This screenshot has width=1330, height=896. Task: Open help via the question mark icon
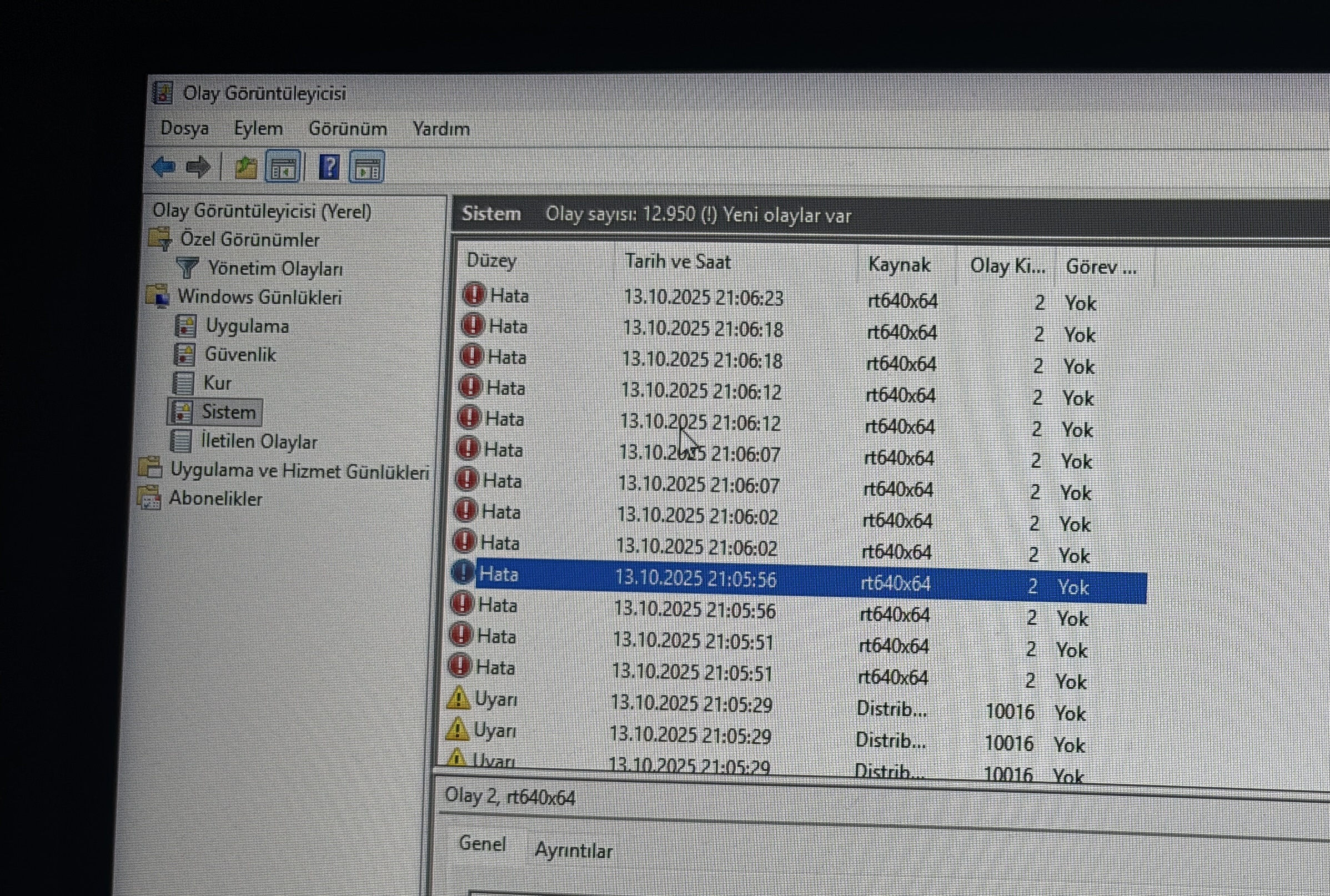click(329, 168)
